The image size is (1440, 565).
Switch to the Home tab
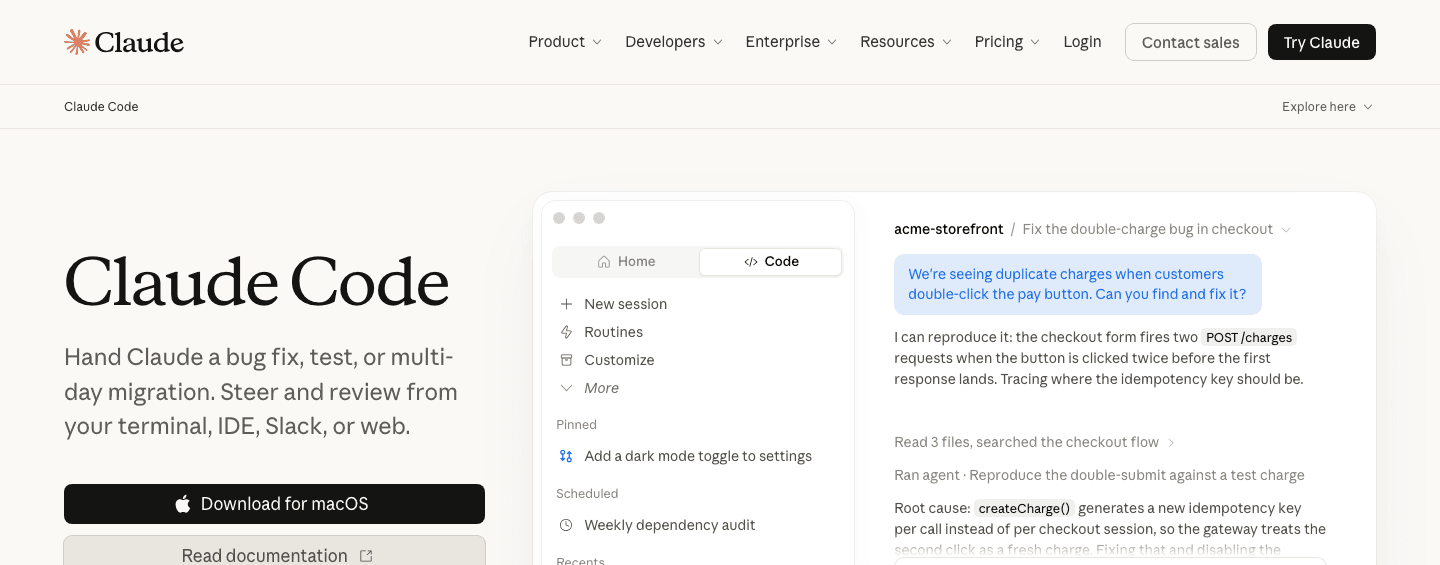pyautogui.click(x=626, y=262)
